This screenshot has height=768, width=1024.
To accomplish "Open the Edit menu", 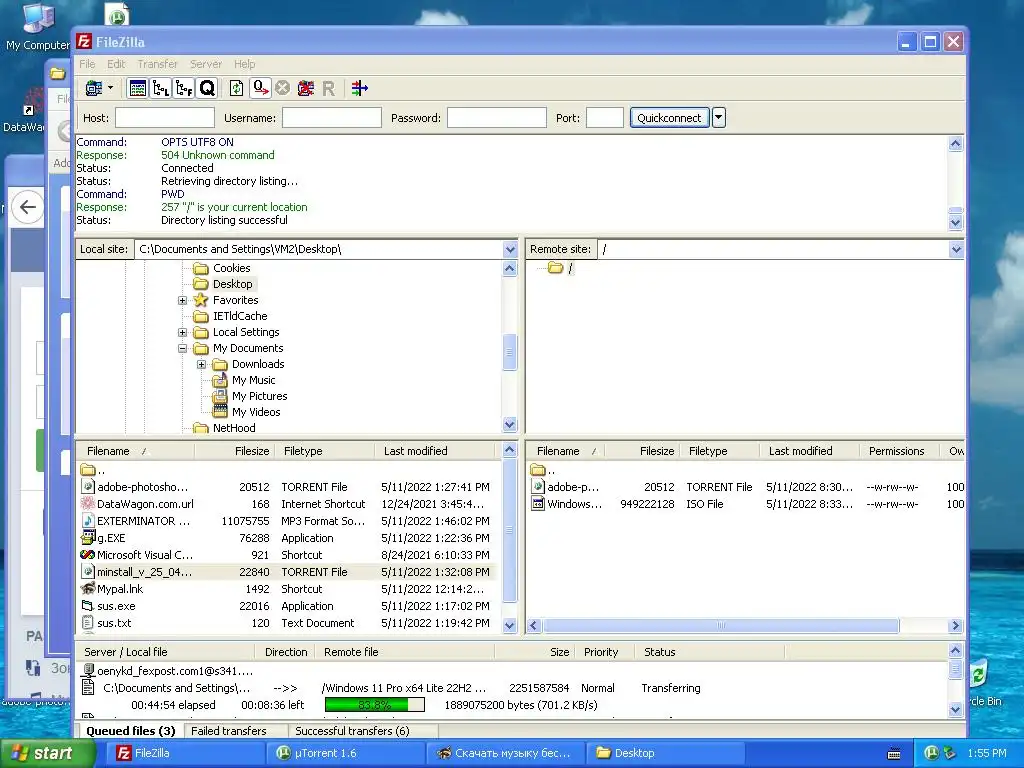I will click(x=116, y=64).
